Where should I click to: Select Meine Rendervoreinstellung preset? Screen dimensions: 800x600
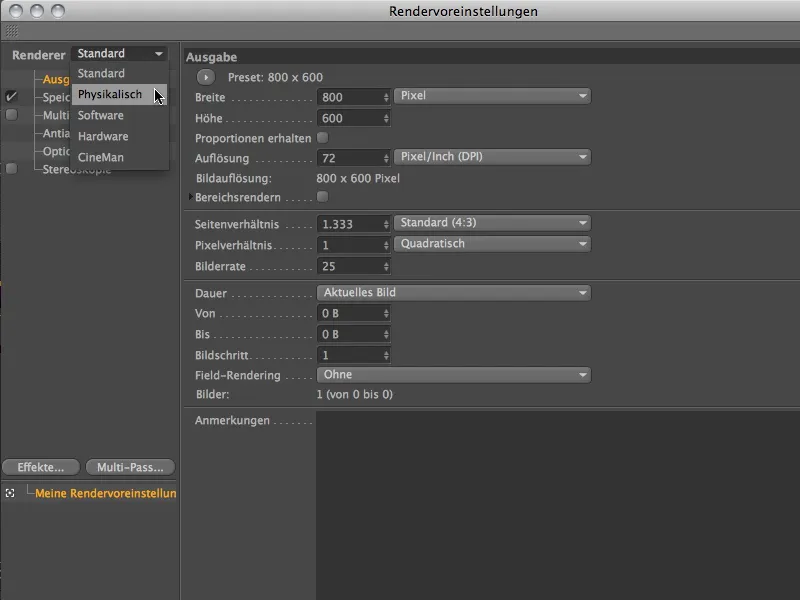[x=106, y=493]
